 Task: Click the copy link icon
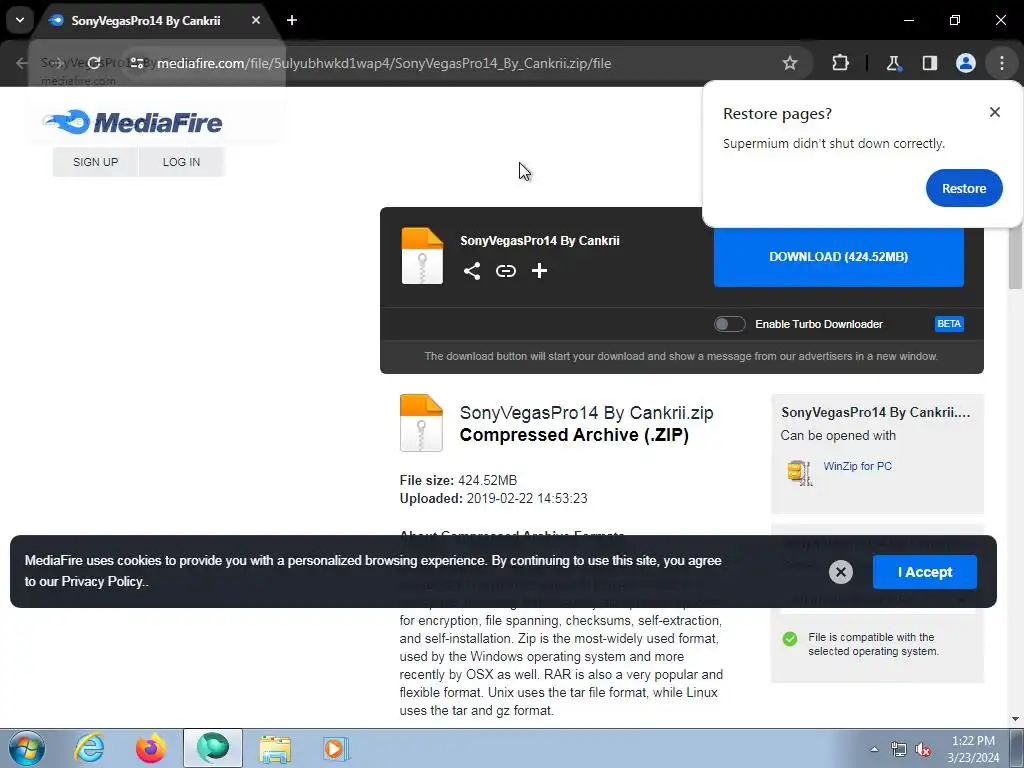(x=505, y=271)
